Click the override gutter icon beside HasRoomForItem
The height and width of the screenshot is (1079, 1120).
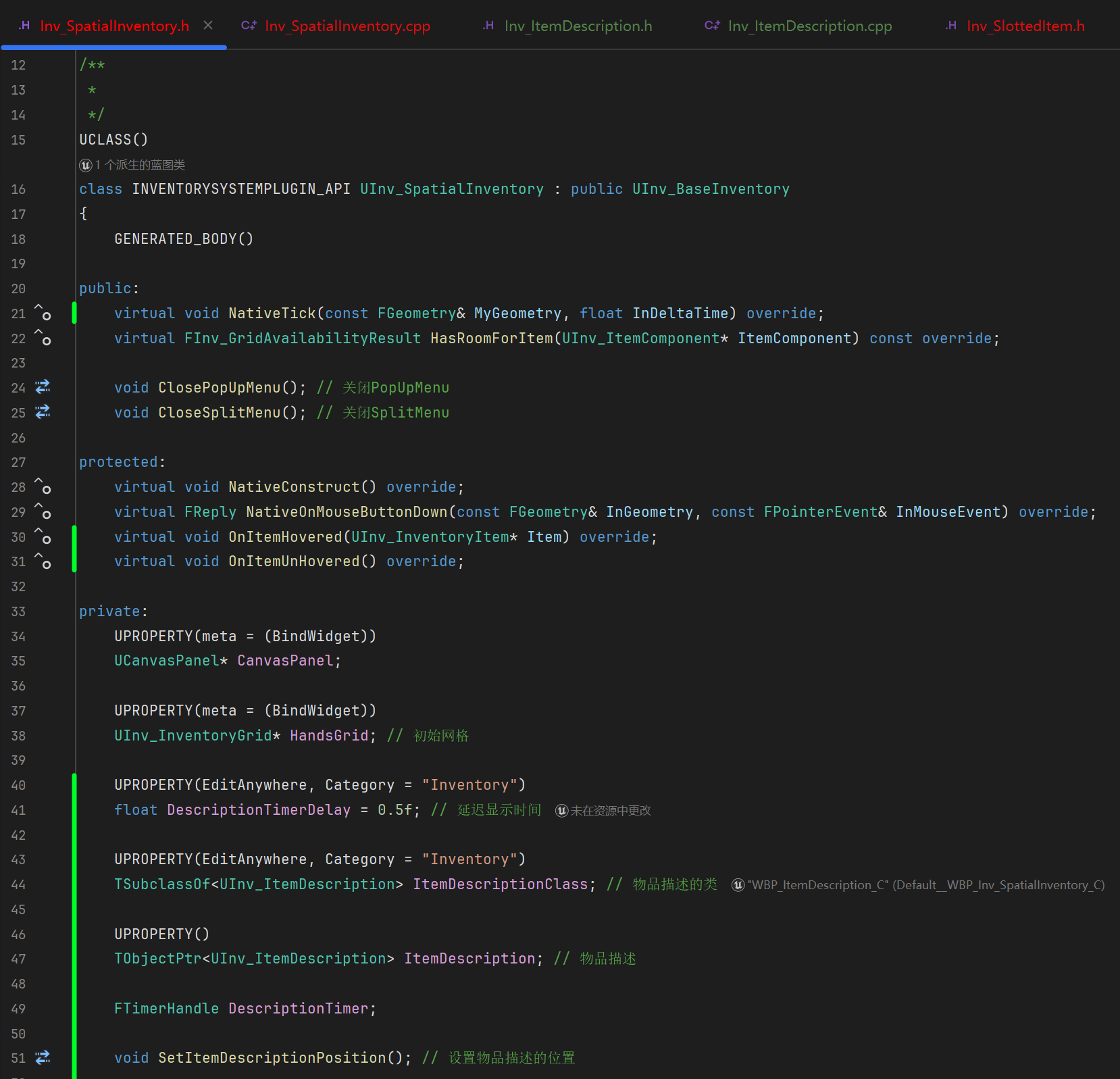click(43, 338)
